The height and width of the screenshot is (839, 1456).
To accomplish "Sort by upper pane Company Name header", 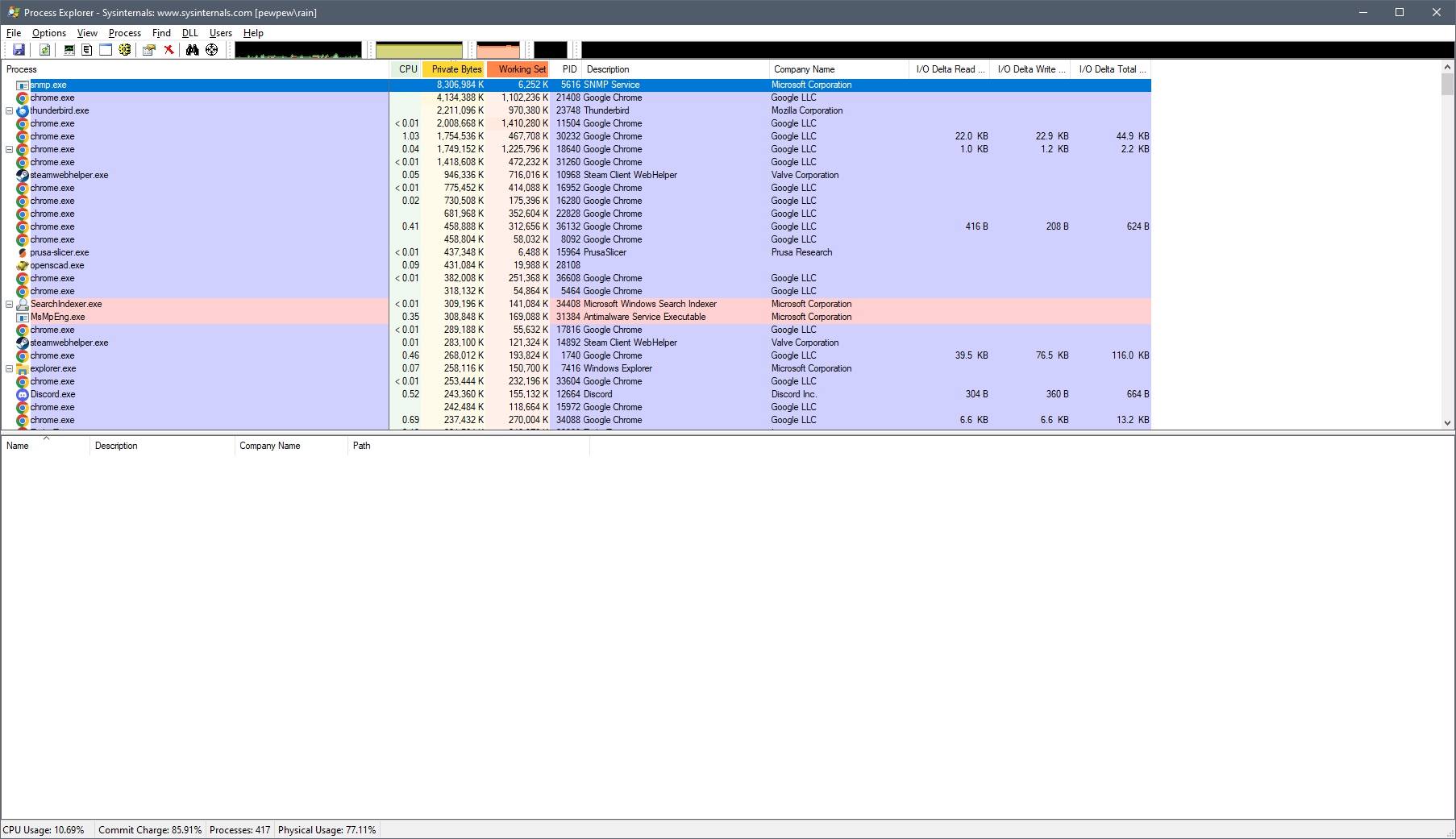I will coord(839,69).
